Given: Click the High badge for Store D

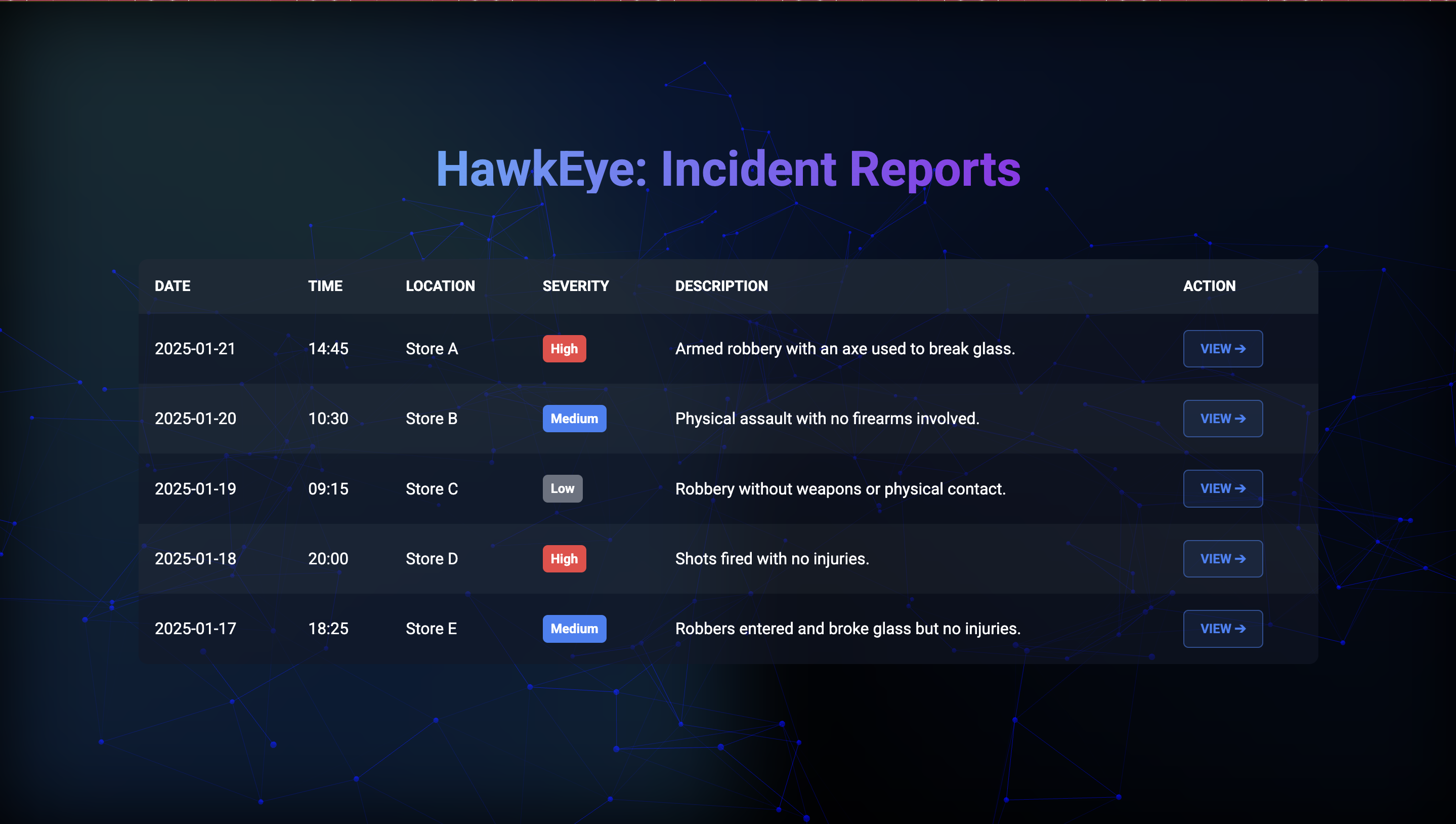Looking at the screenshot, I should pos(564,559).
